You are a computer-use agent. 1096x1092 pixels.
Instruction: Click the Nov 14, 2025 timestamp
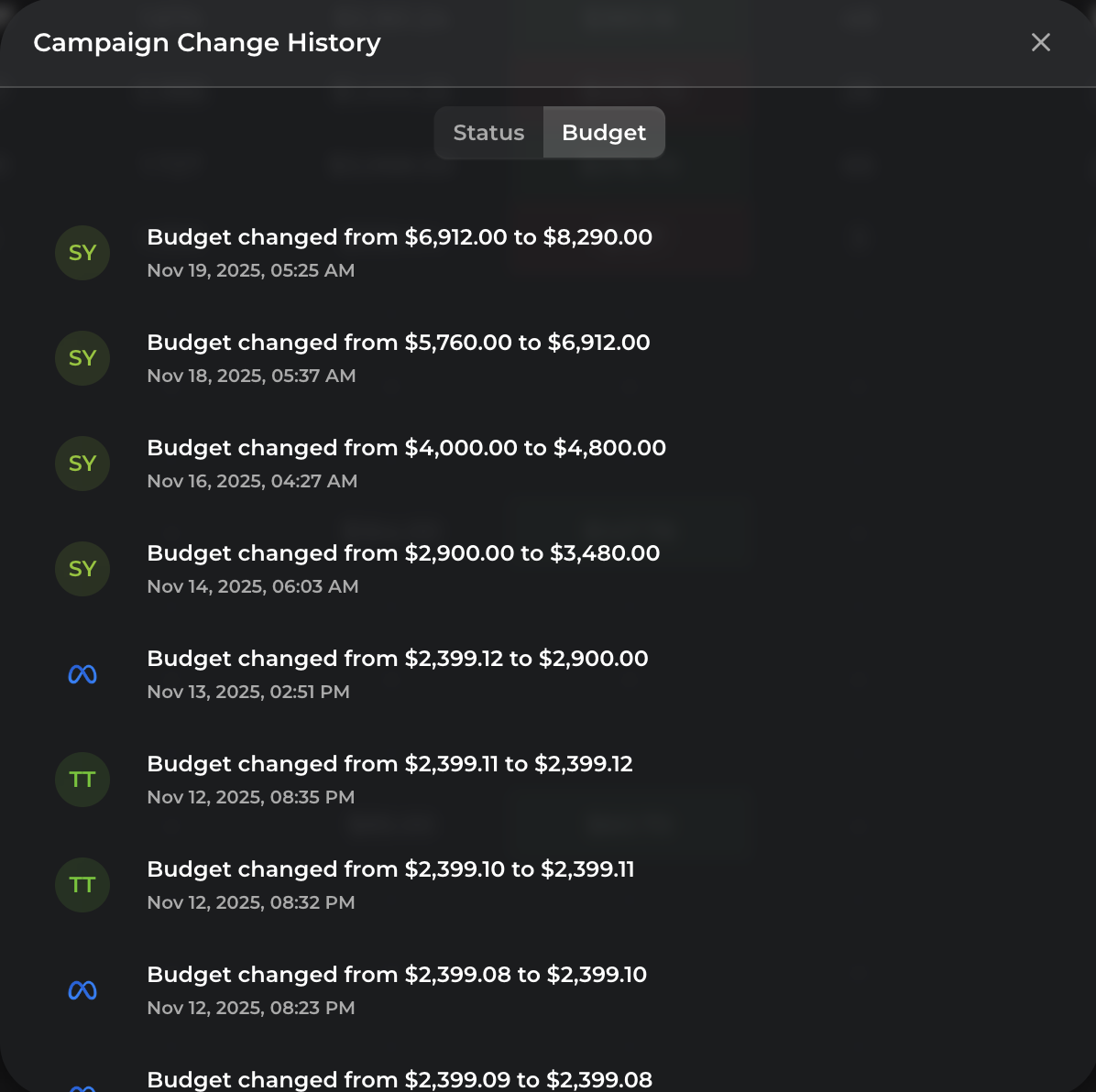coord(253,586)
